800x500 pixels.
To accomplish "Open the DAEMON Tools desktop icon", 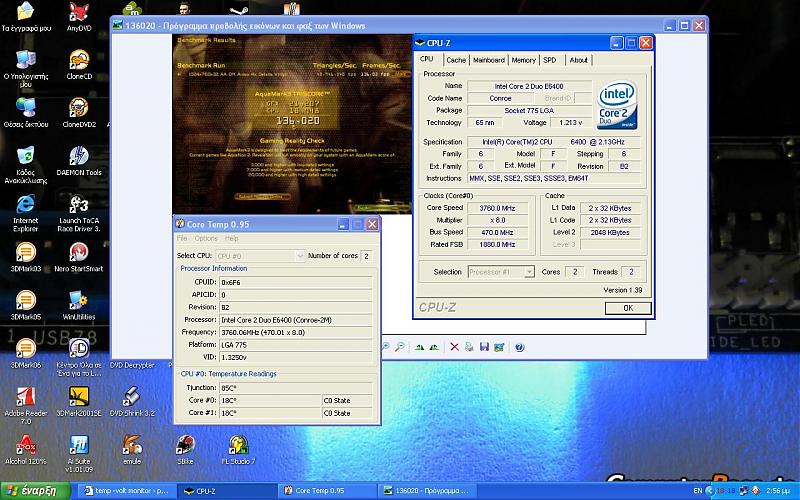I will tap(80, 157).
